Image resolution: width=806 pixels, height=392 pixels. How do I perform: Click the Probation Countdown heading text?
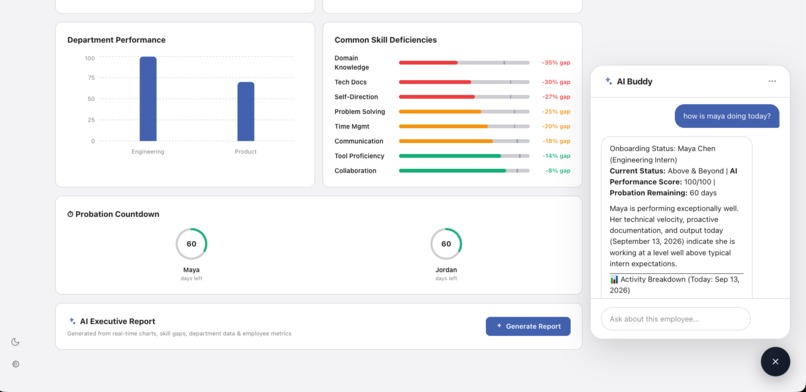[117, 214]
